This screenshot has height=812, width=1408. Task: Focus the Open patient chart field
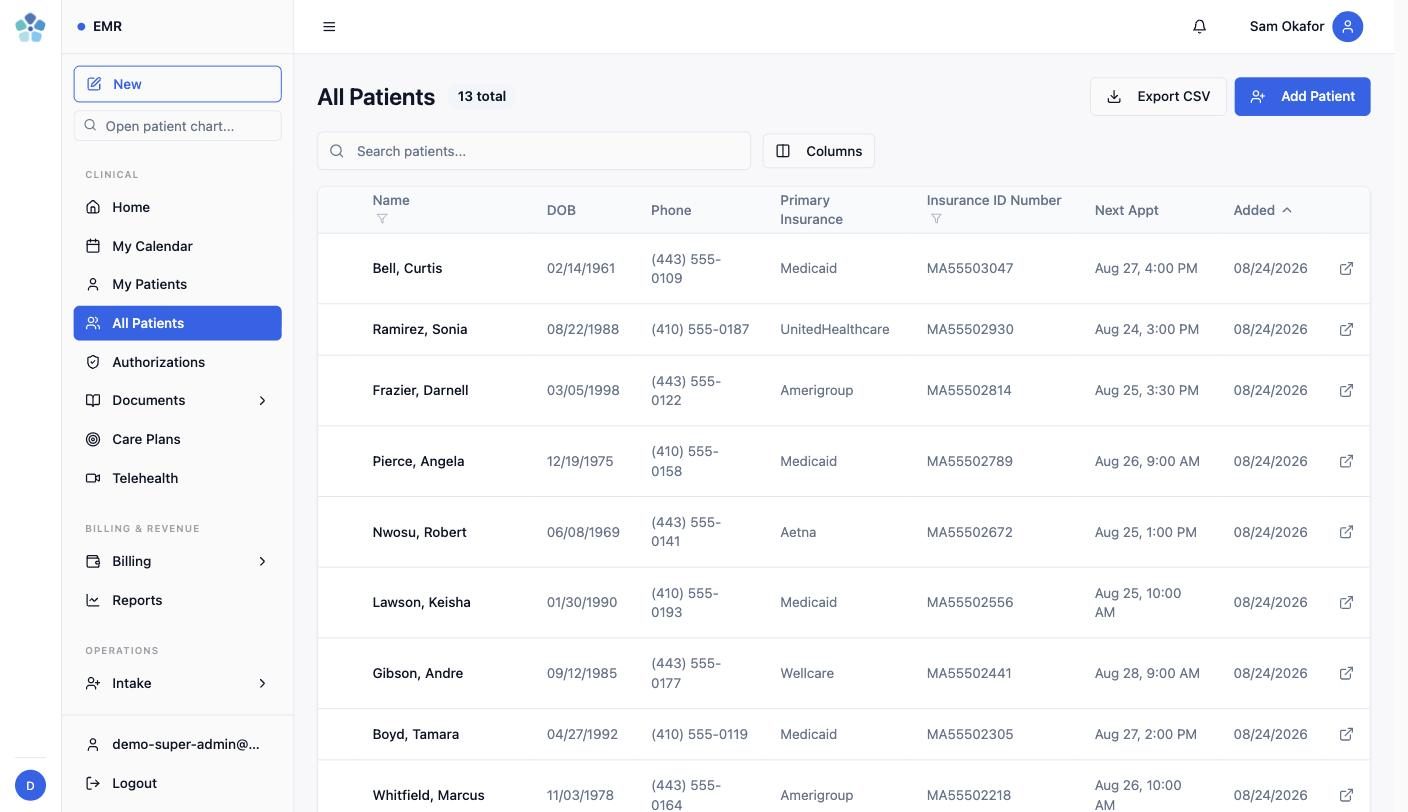tap(177, 126)
